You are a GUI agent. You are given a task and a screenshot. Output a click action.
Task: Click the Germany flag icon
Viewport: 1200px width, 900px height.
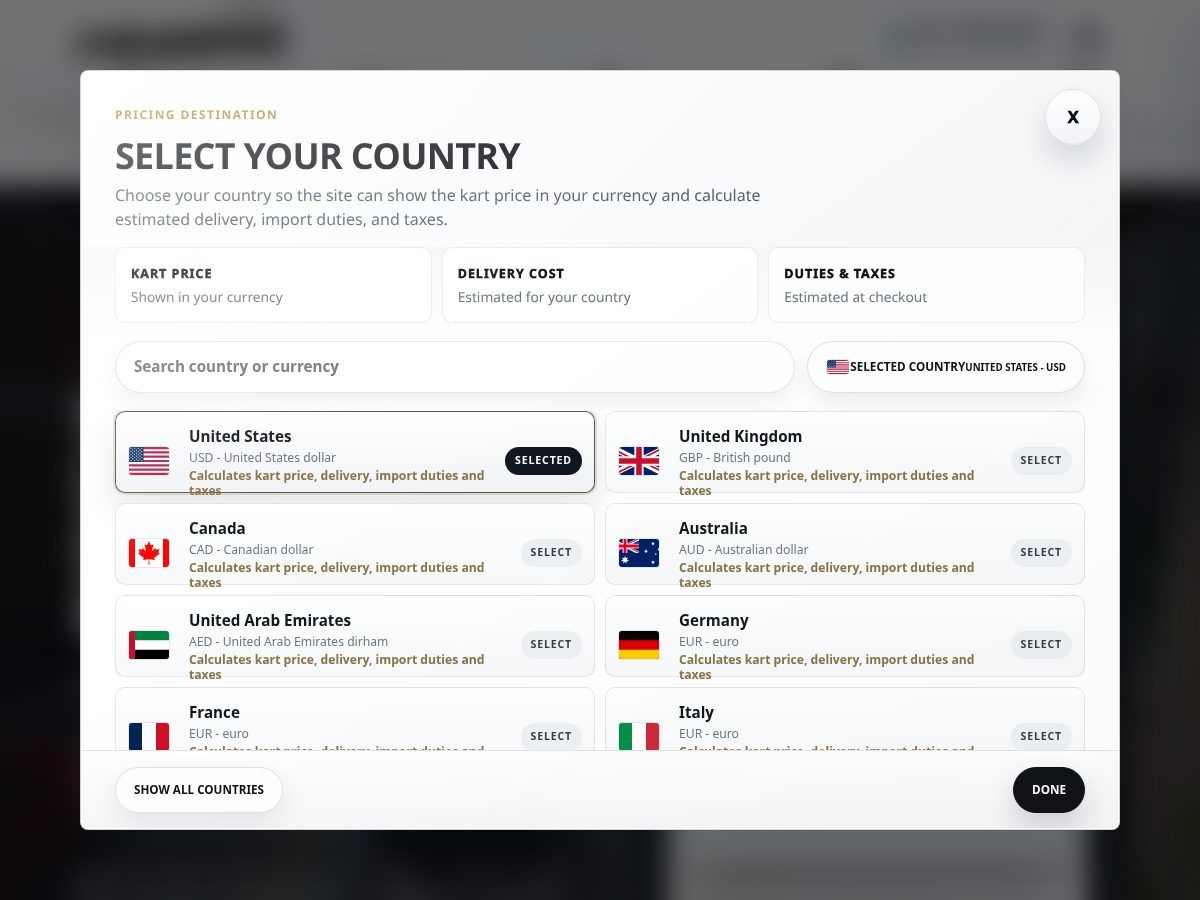[x=639, y=645]
